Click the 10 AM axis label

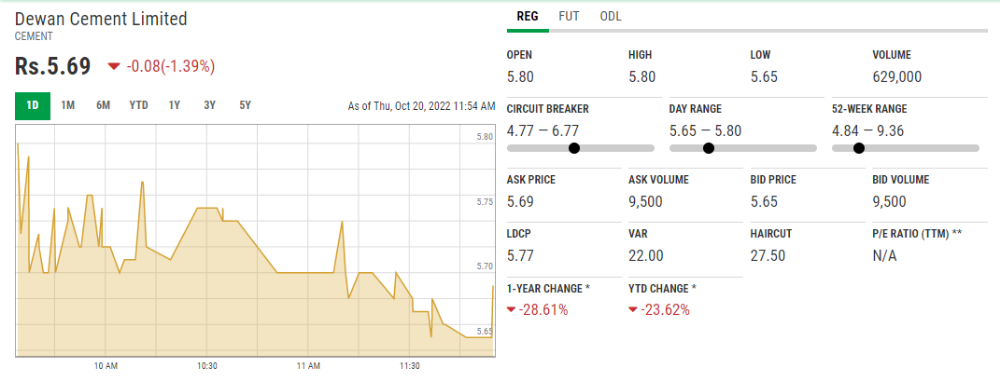click(x=105, y=366)
